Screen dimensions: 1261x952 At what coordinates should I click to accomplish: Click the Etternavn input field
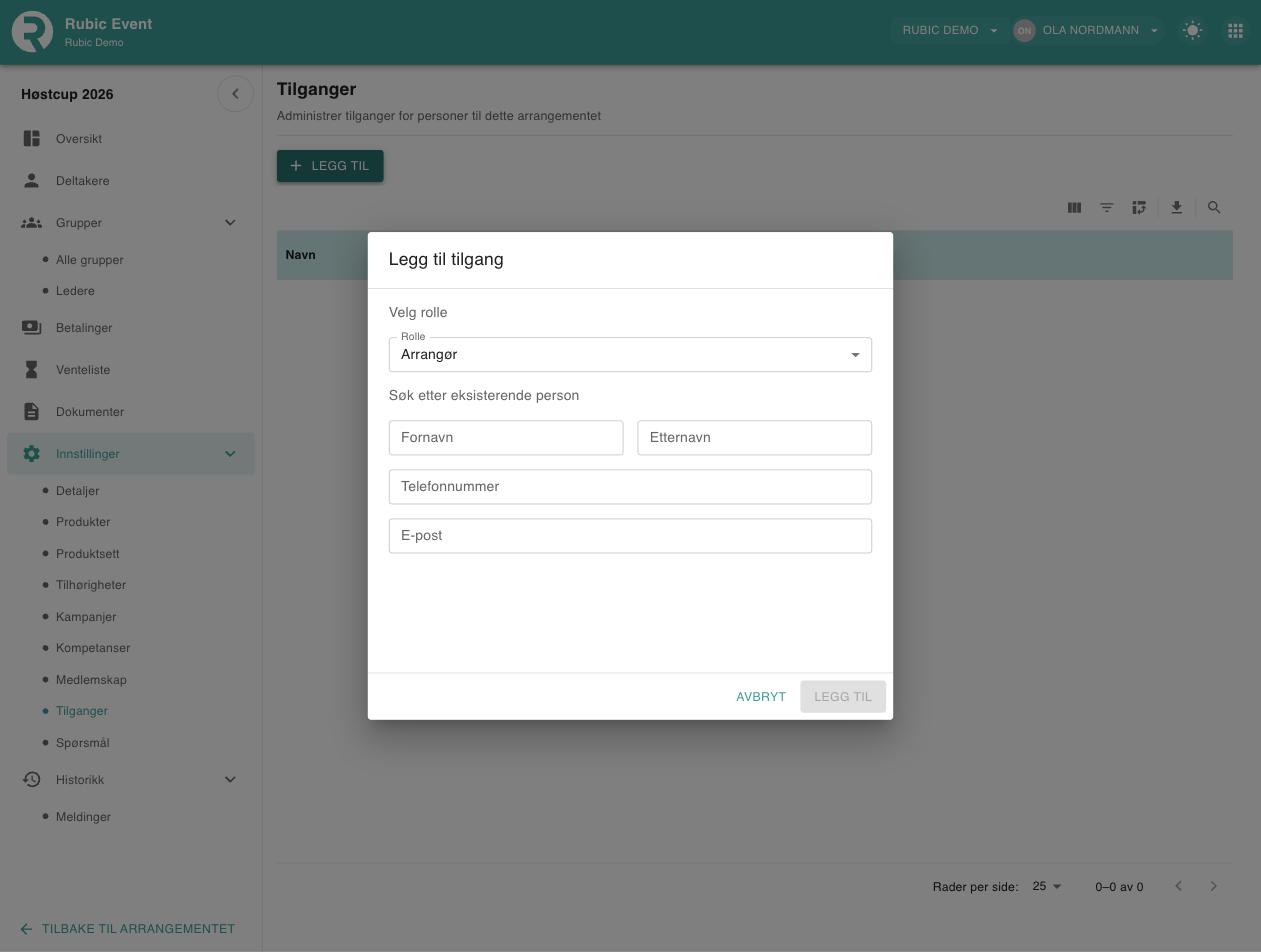pos(755,438)
